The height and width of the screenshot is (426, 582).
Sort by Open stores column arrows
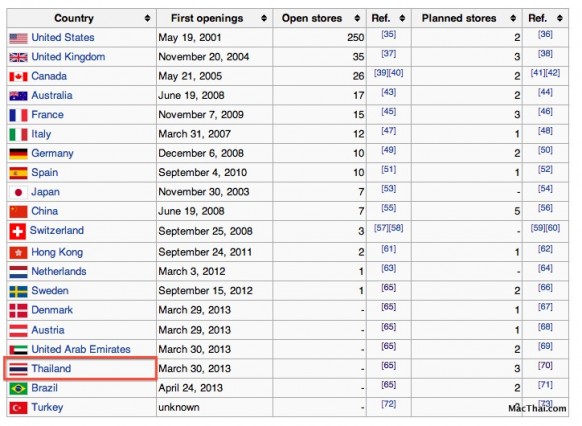[357, 18]
